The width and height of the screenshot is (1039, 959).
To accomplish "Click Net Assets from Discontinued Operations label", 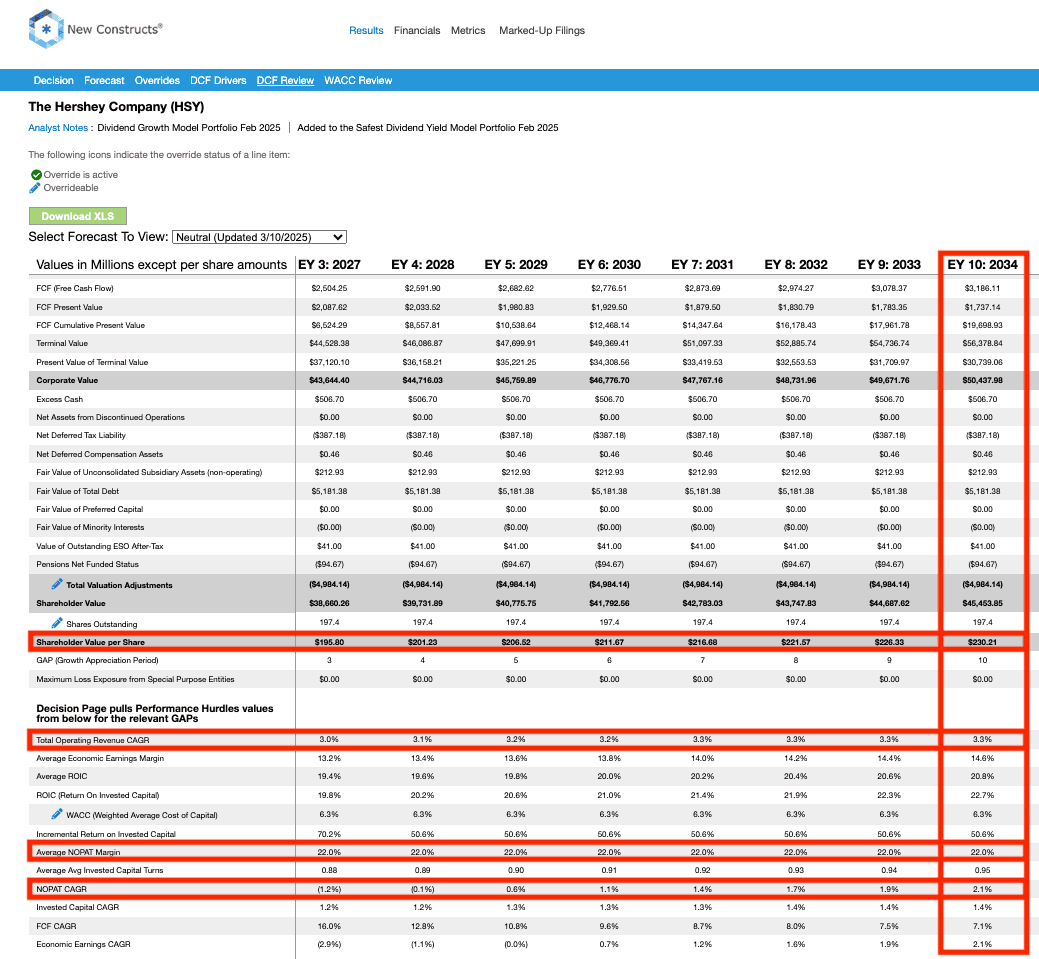I will tap(111, 417).
